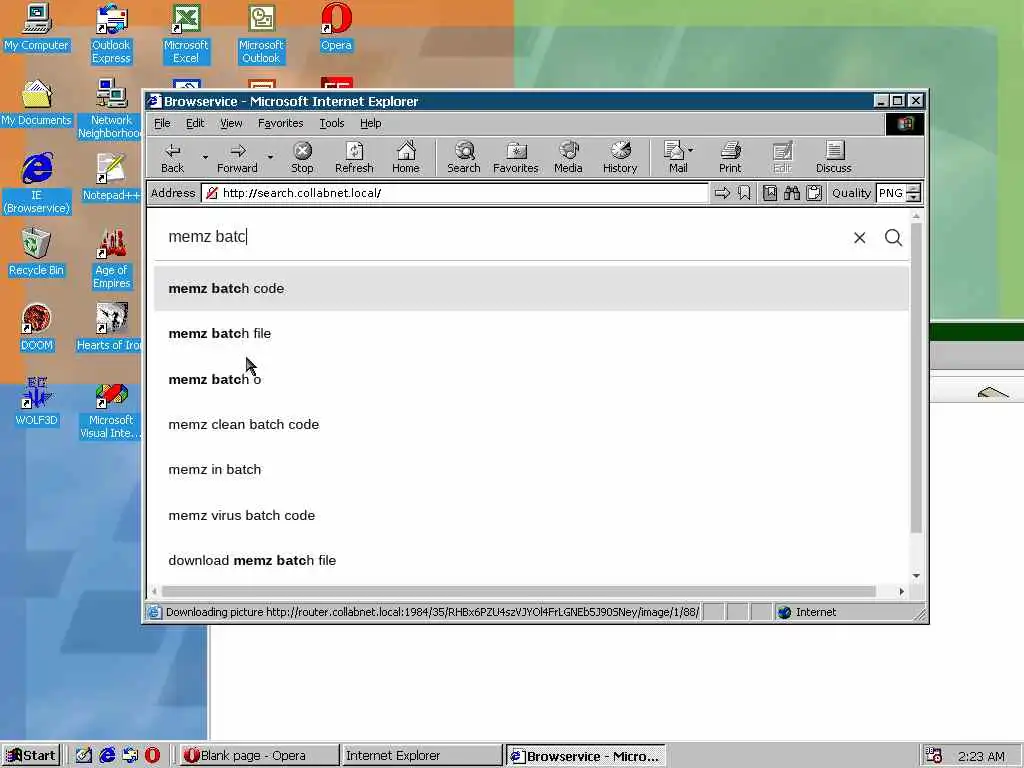Open the Search toolbar button
The width and height of the screenshot is (1024, 768).
click(x=464, y=157)
